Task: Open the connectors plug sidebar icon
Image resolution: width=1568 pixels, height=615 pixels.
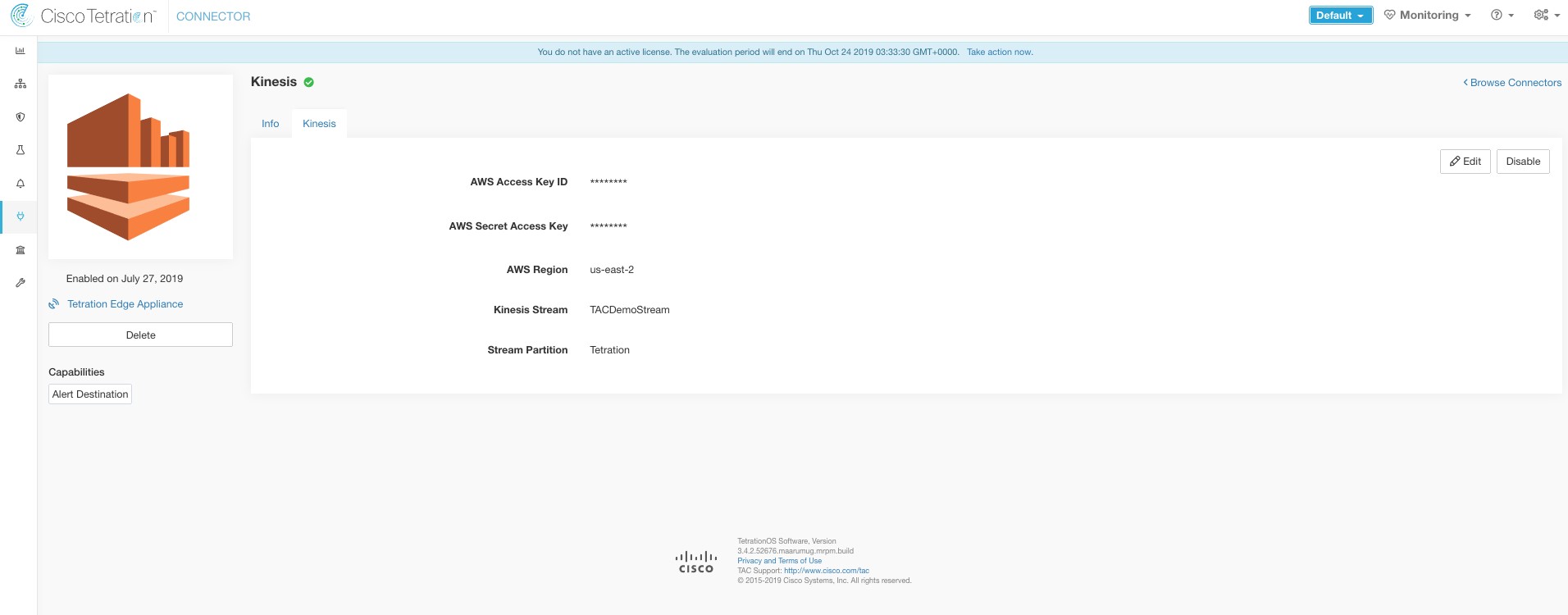Action: (x=20, y=216)
